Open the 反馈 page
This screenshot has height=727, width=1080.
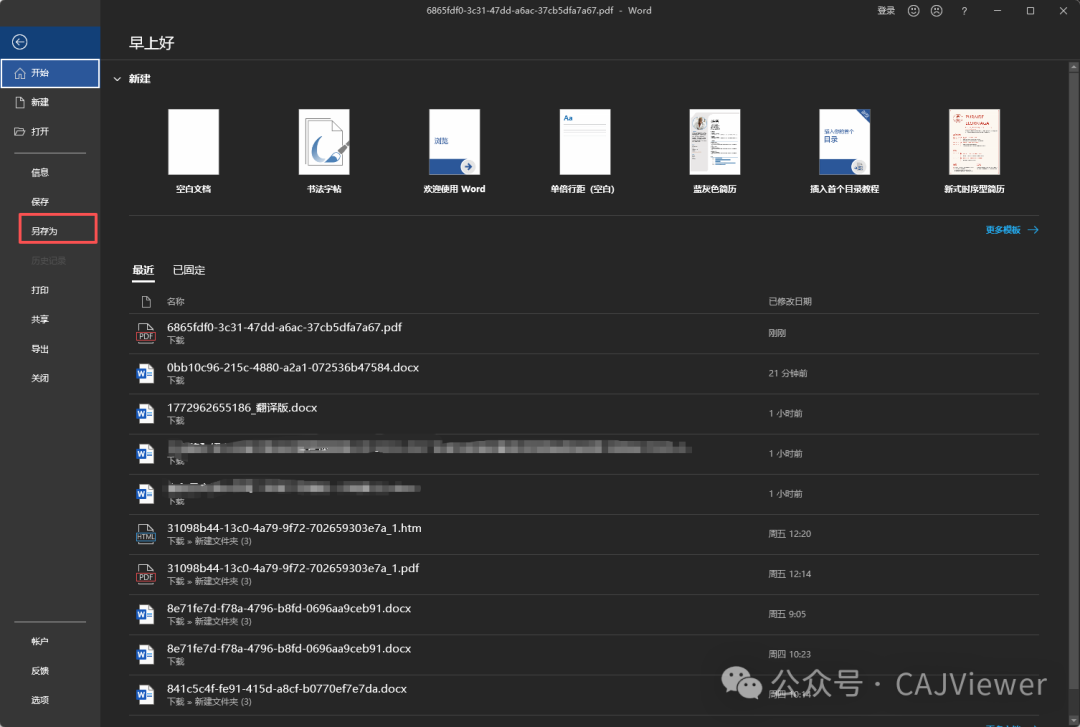click(x=40, y=670)
